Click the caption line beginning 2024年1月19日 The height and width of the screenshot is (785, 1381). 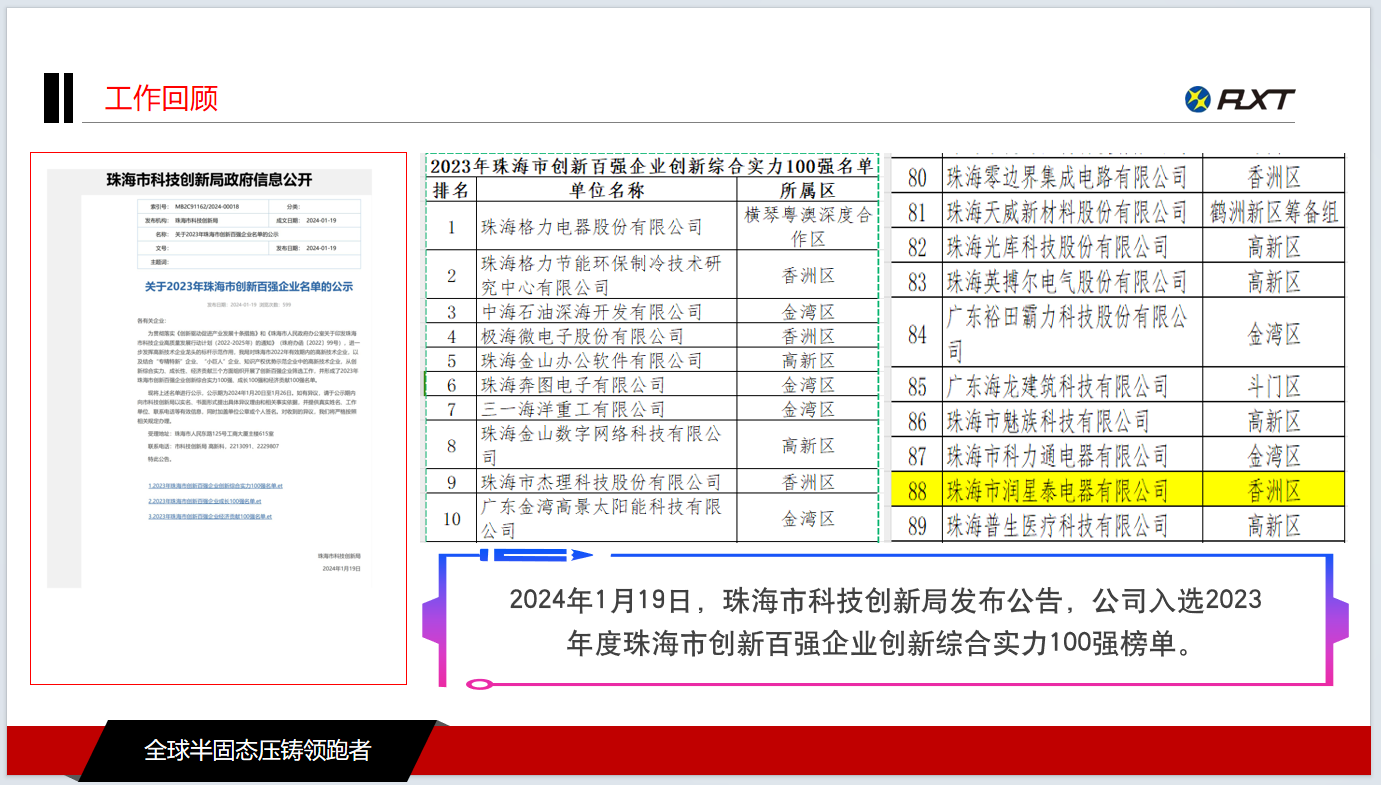pyautogui.click(x=885, y=600)
